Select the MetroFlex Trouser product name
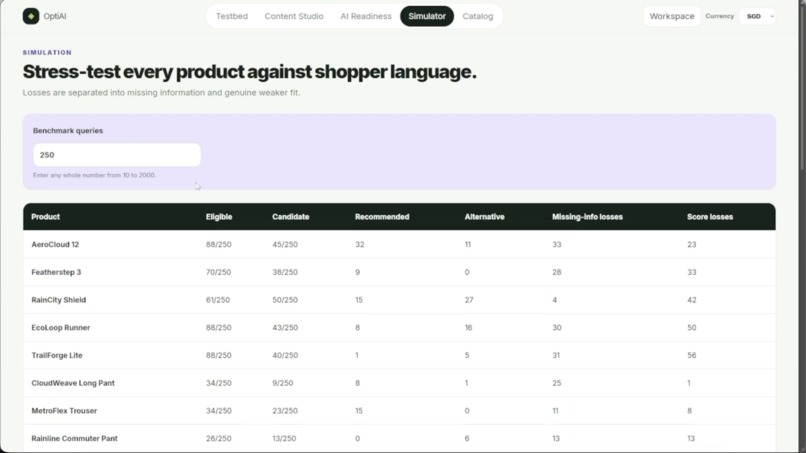The height and width of the screenshot is (453, 806). click(64, 411)
